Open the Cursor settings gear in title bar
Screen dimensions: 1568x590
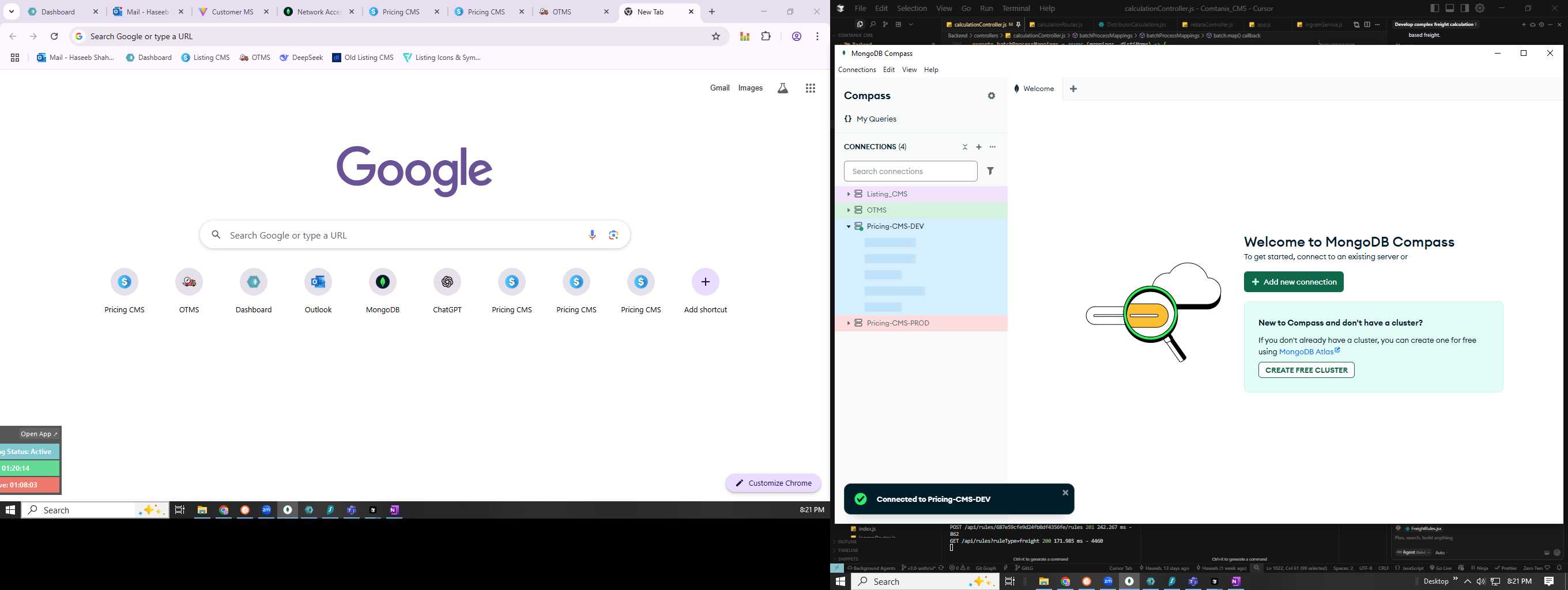[1480, 9]
